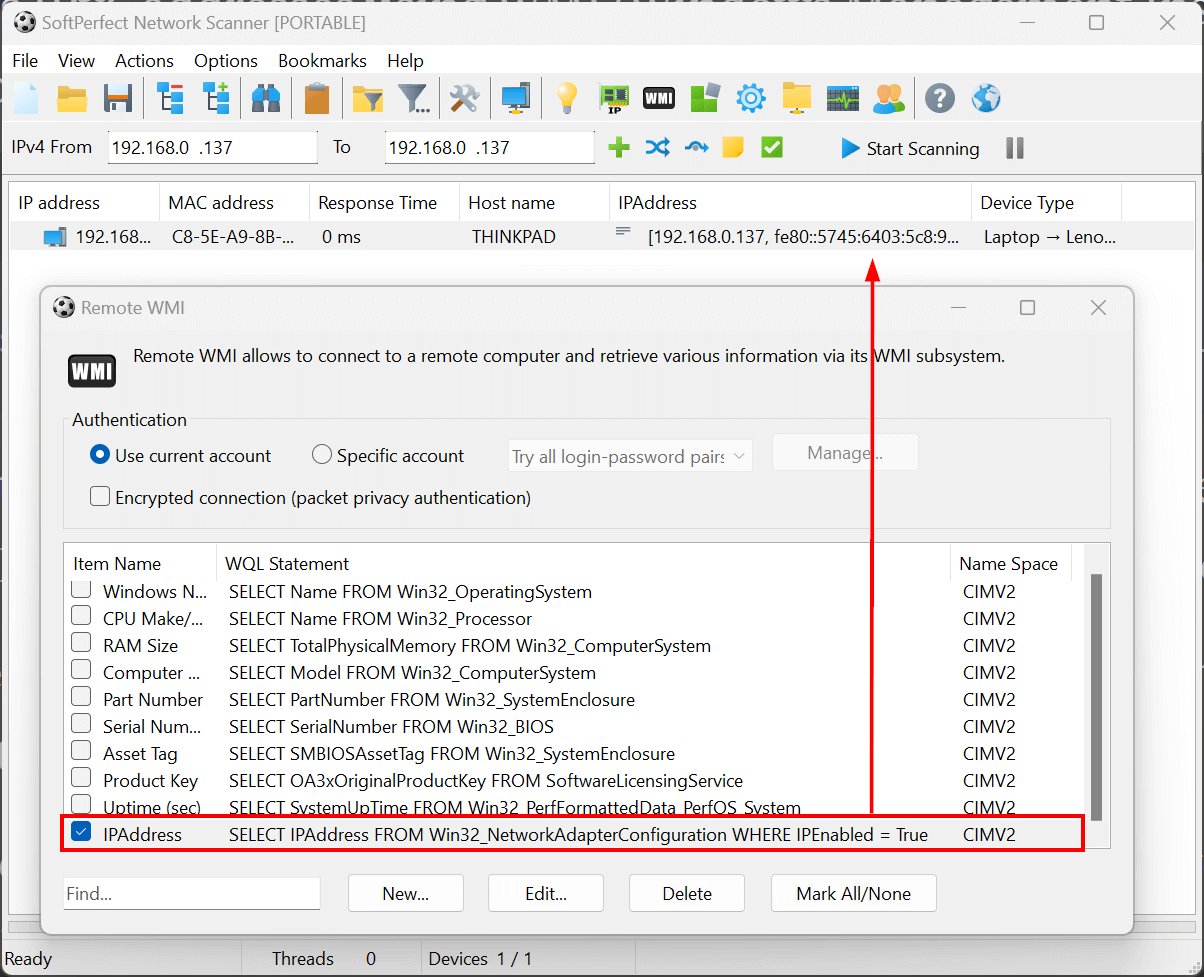Screen dimensions: 1204x977
Task: Click the green graph monitor icon
Action: [x=843, y=98]
